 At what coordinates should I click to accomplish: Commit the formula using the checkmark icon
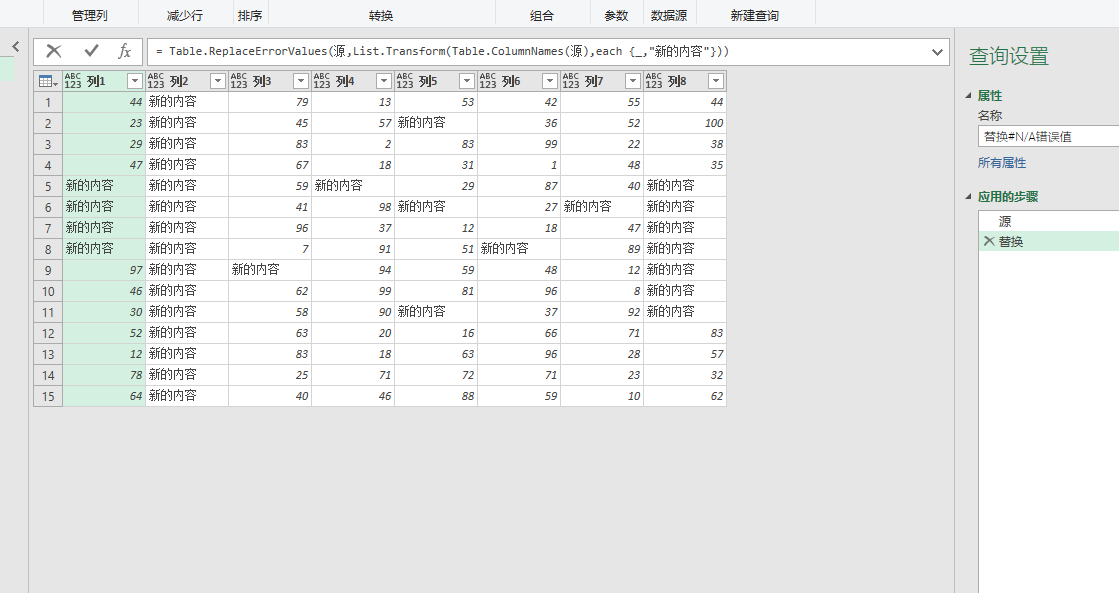pos(92,52)
